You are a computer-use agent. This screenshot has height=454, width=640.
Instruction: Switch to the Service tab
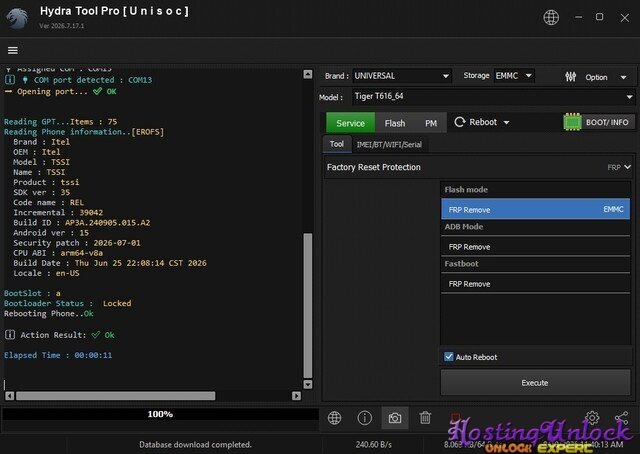click(x=350, y=123)
